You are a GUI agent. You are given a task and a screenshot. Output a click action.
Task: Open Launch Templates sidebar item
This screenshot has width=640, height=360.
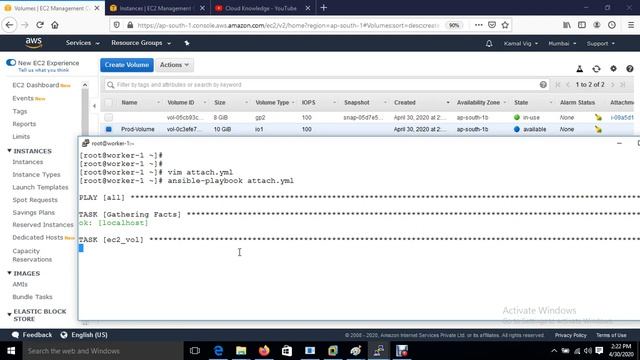coord(40,187)
